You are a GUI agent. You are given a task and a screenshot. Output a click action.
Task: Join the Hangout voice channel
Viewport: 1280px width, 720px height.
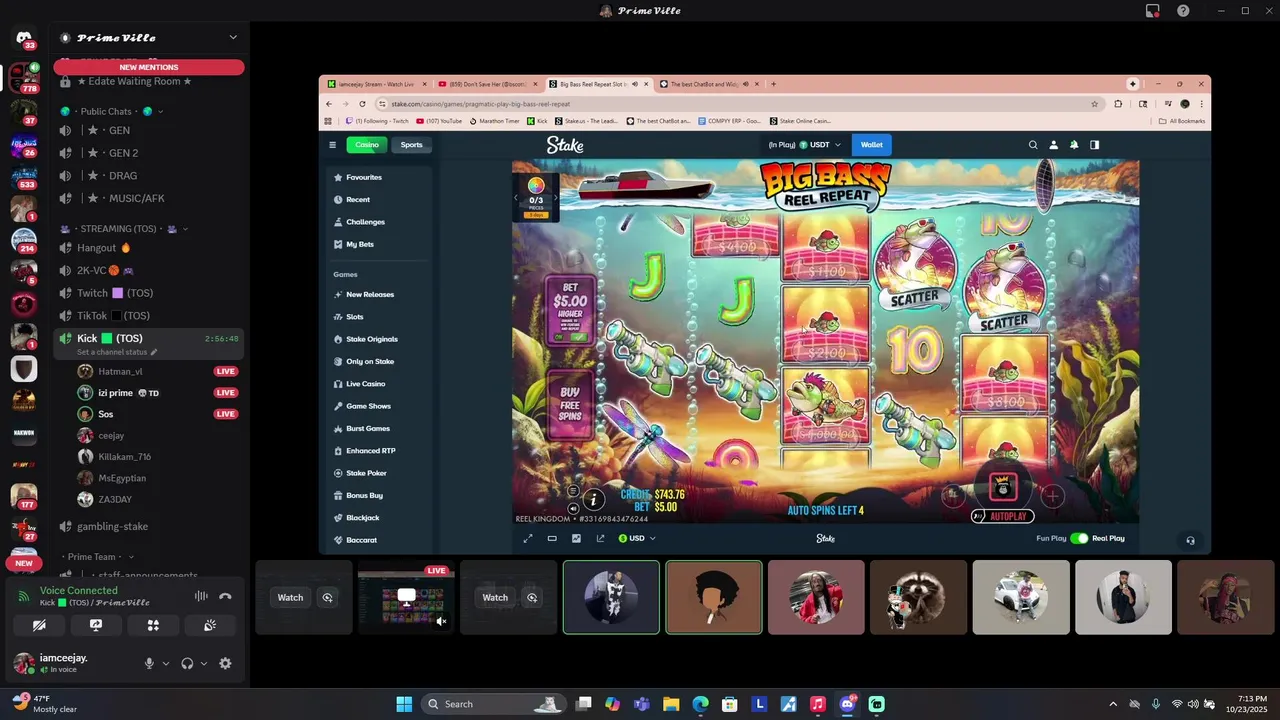point(148,248)
